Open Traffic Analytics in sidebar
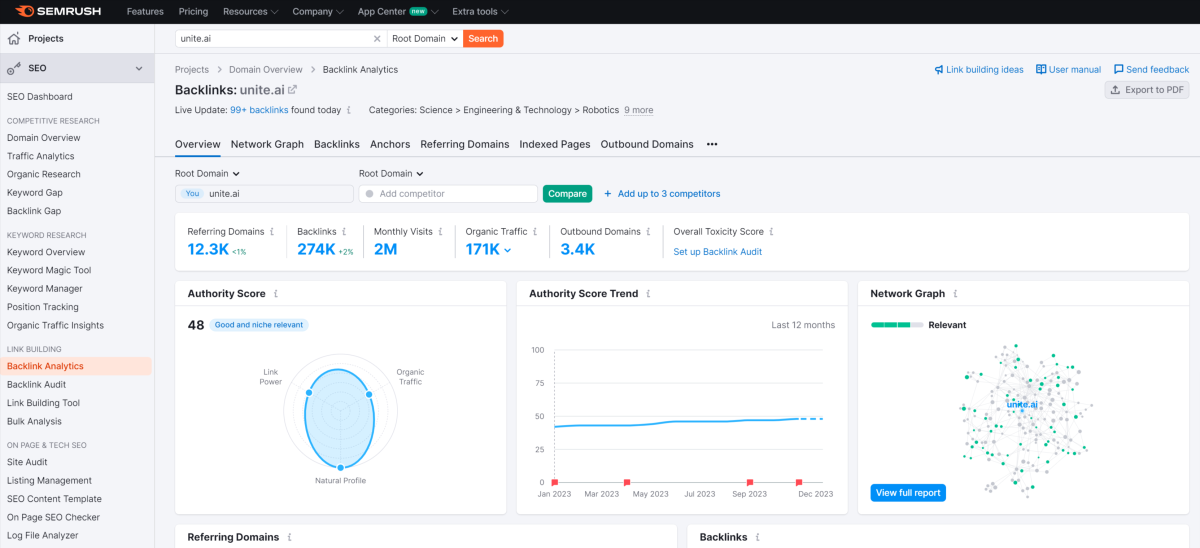Image resolution: width=1200 pixels, height=548 pixels. [x=41, y=156]
